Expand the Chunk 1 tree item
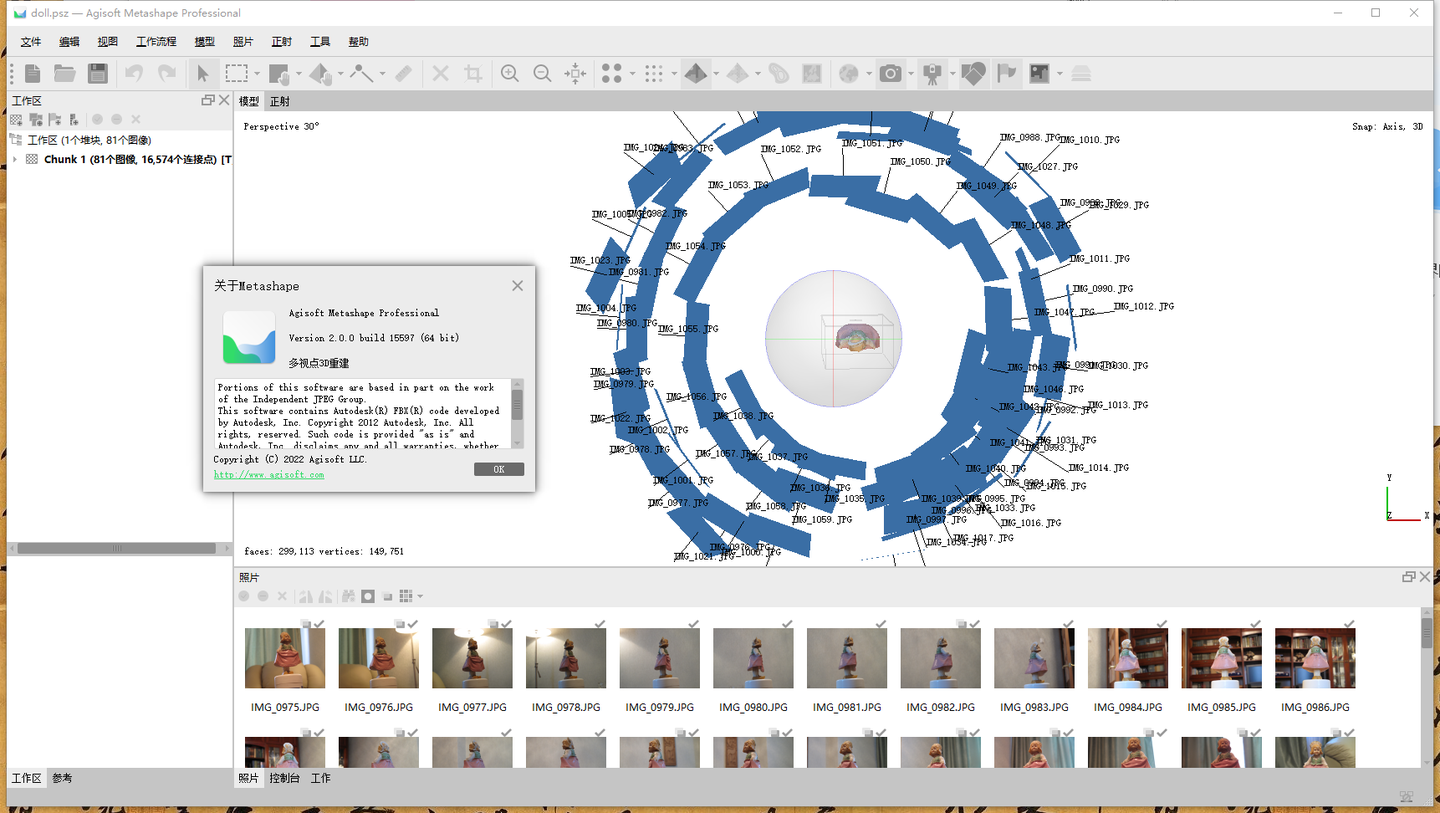Screen dimensions: 1440x813 pyautogui.click(x=14, y=159)
